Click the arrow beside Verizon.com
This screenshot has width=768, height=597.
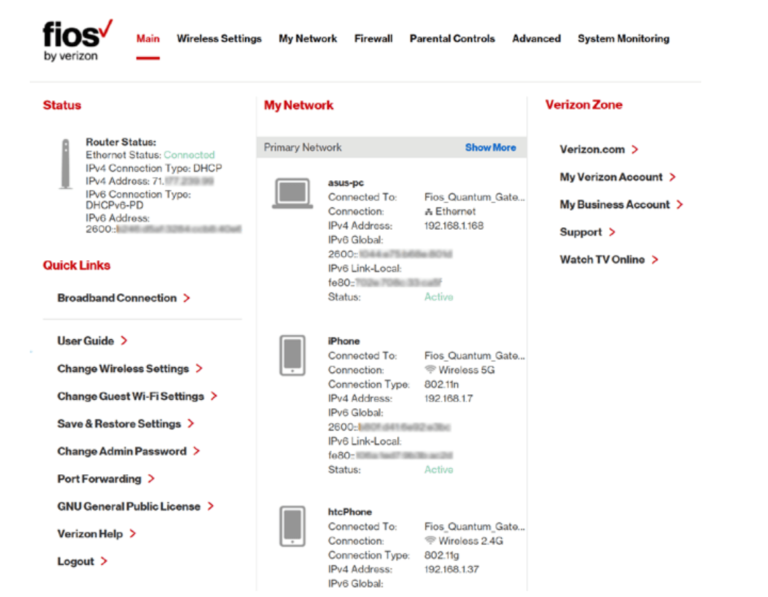635,149
